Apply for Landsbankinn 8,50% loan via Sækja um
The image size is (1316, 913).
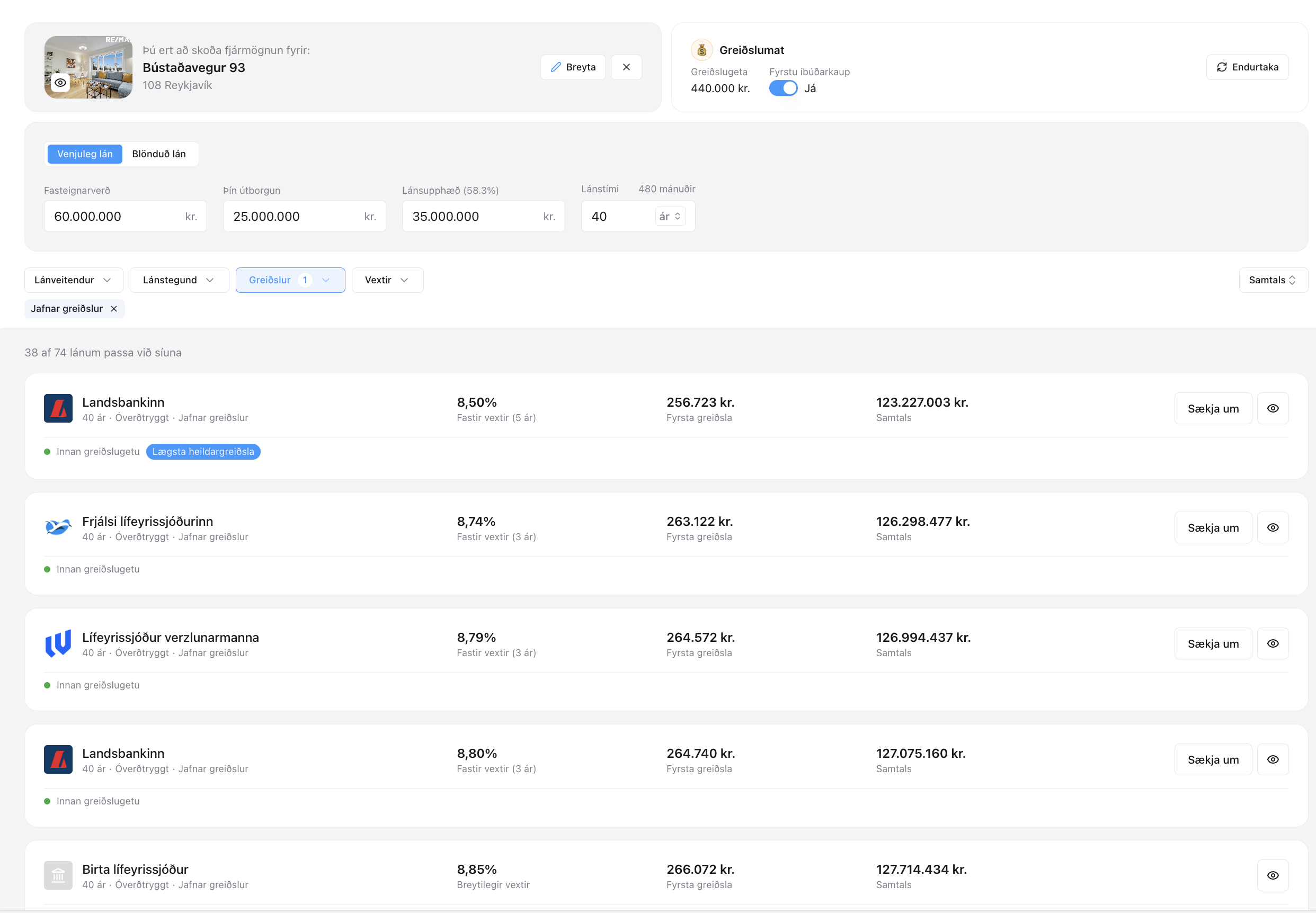pos(1213,408)
